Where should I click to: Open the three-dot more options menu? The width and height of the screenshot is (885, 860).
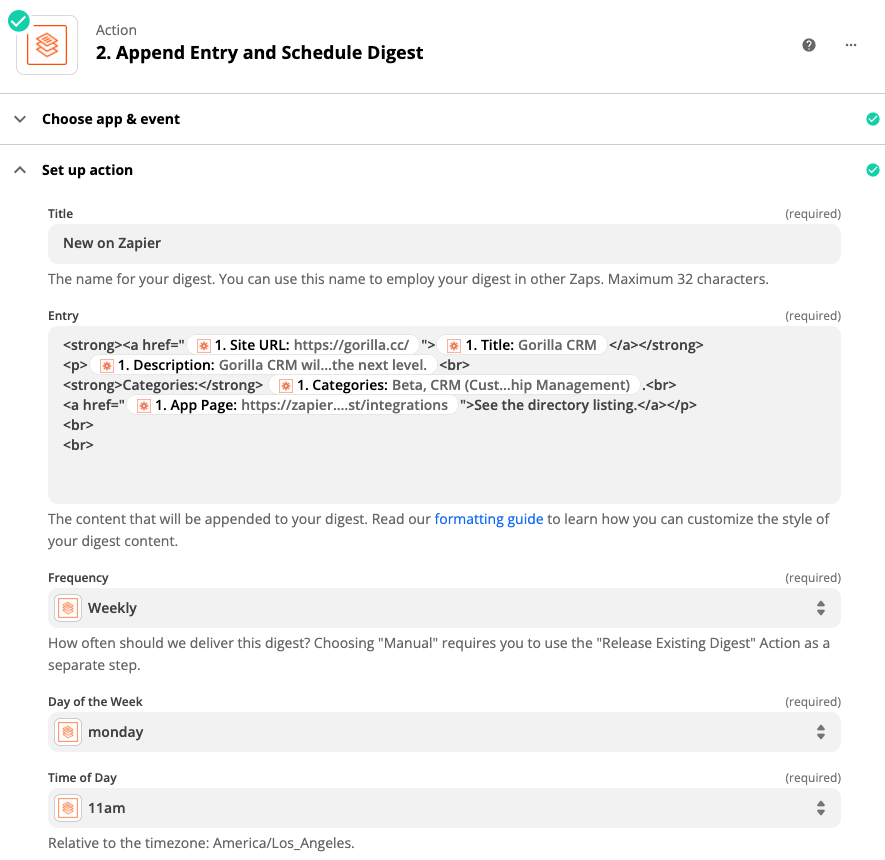[x=851, y=45]
